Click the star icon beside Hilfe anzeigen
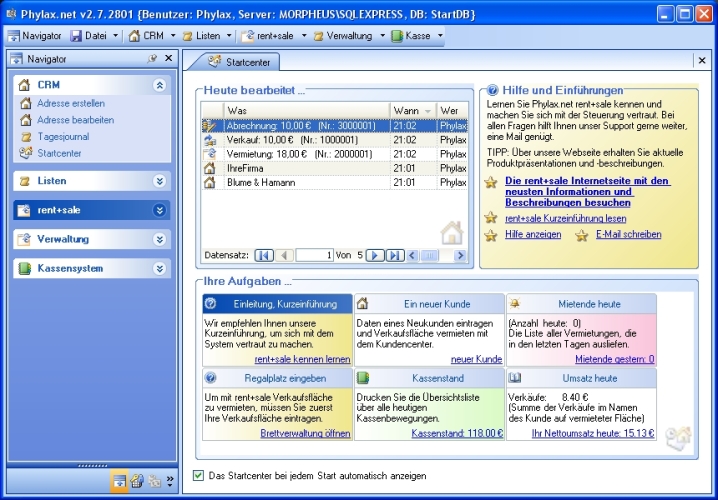 point(490,235)
